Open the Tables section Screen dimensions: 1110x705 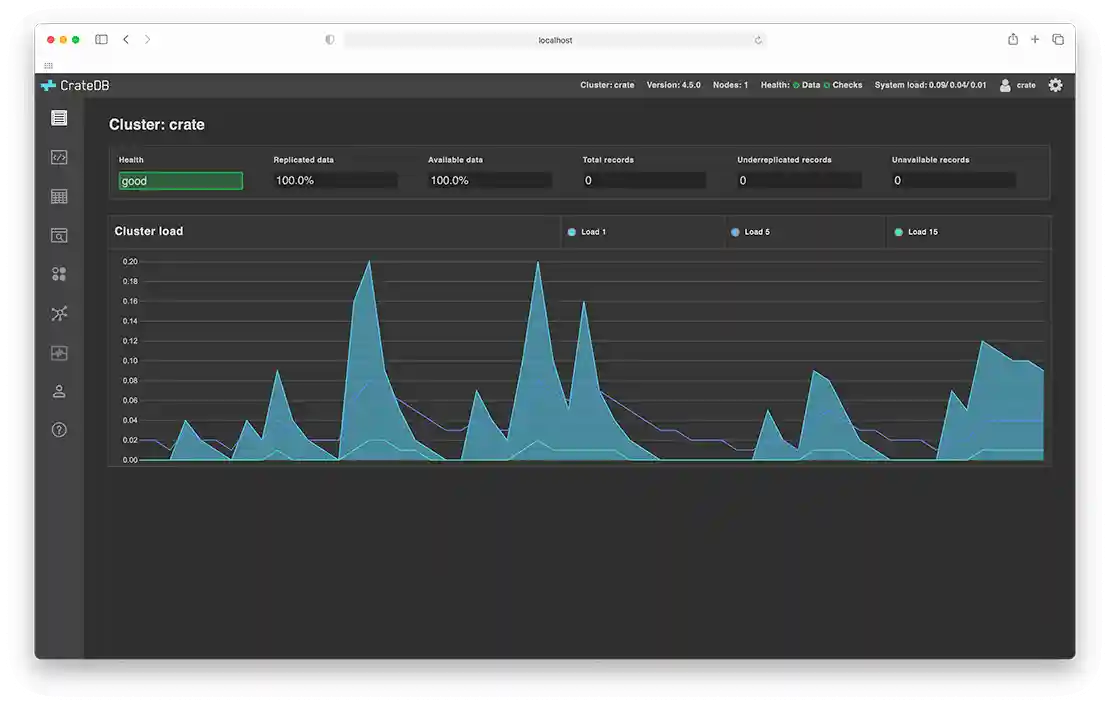click(x=59, y=196)
